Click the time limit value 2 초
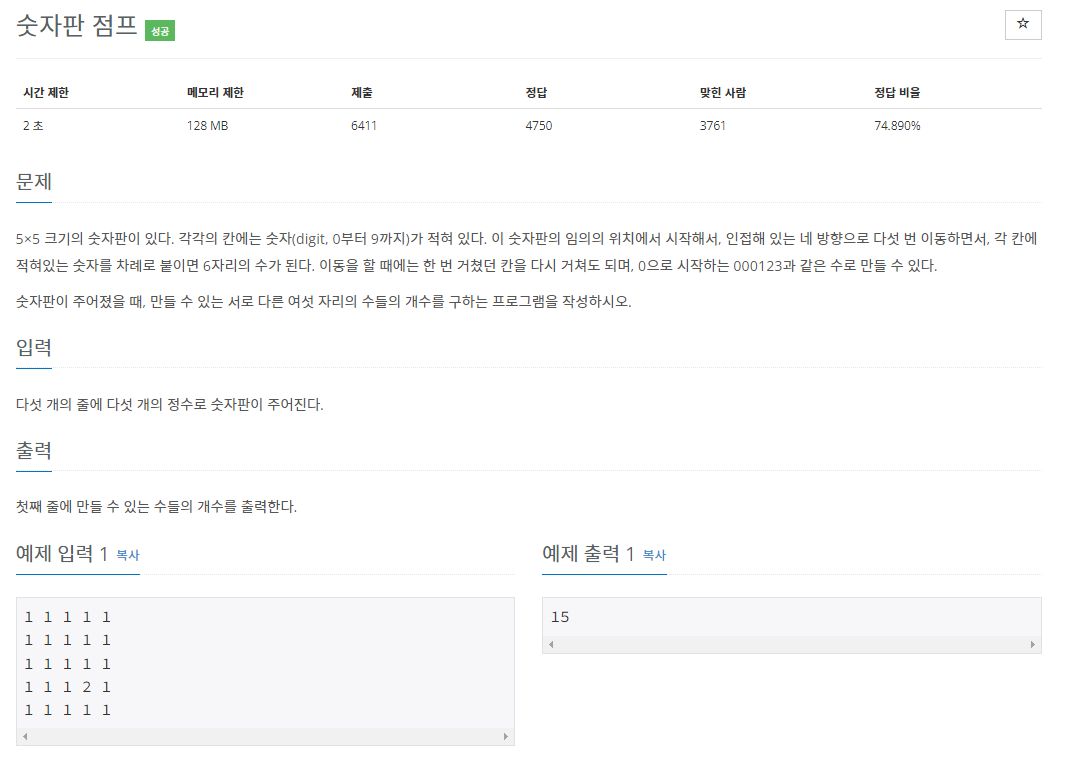Screen dimensions: 1075x761 point(33,125)
